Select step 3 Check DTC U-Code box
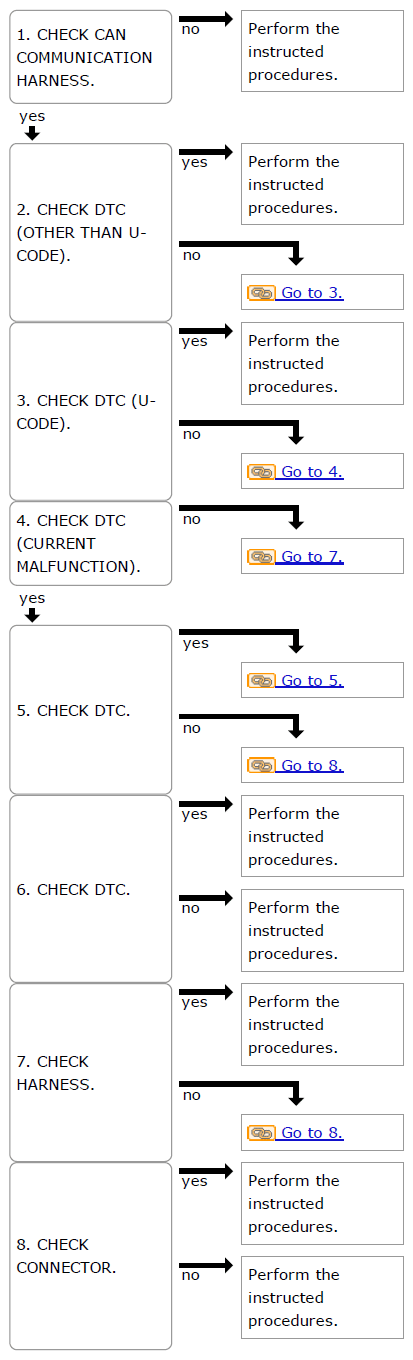 click(x=91, y=411)
